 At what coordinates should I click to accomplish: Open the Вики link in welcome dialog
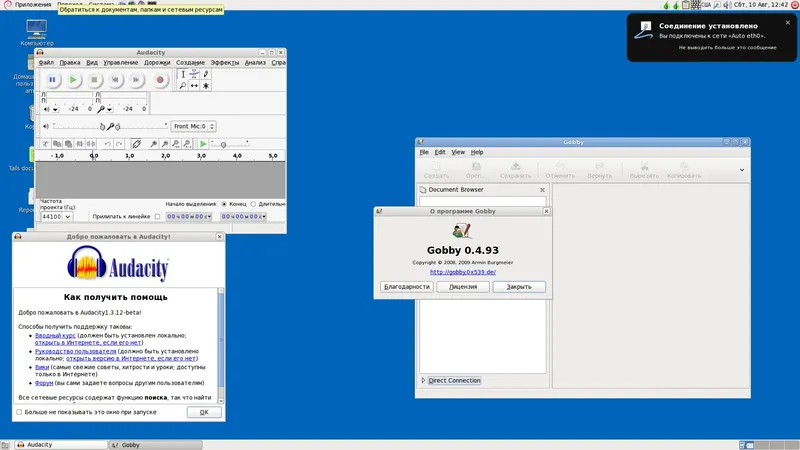42,367
